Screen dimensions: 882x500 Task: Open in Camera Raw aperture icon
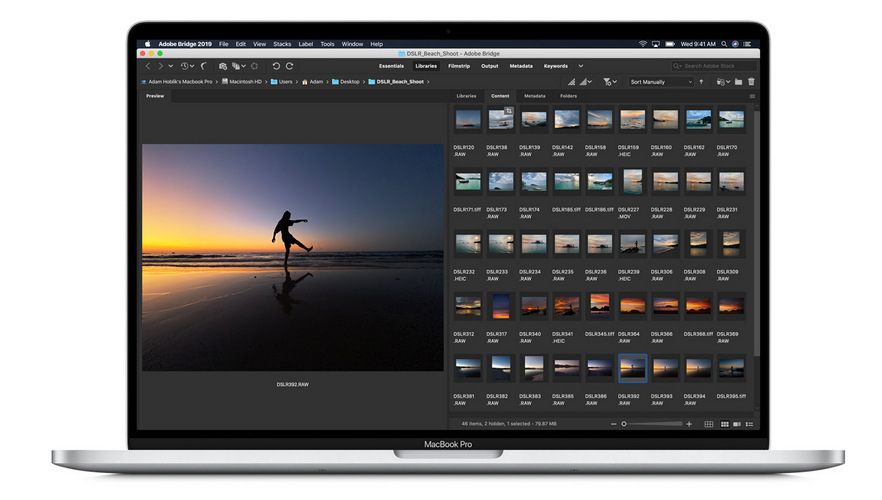coord(254,66)
